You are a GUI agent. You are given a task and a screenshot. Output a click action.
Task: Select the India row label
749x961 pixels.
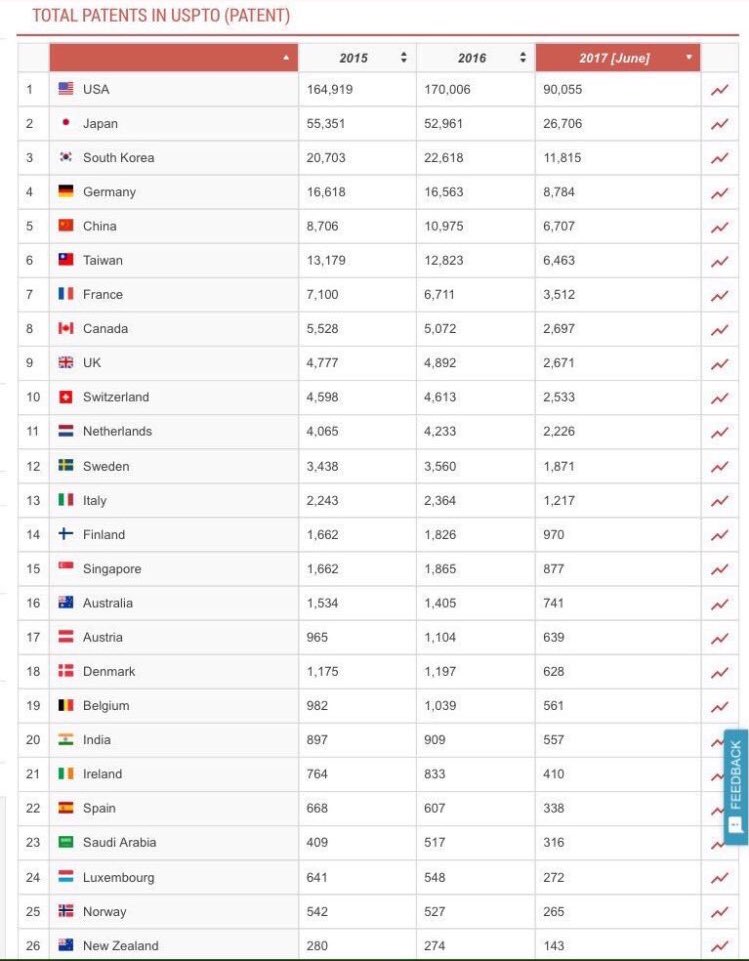click(97, 740)
